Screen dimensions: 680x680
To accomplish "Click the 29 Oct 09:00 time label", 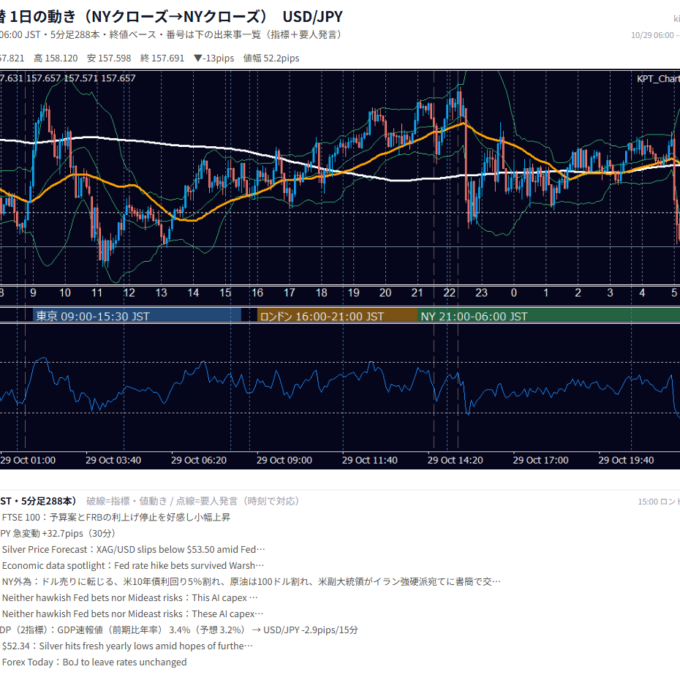I will (284, 460).
